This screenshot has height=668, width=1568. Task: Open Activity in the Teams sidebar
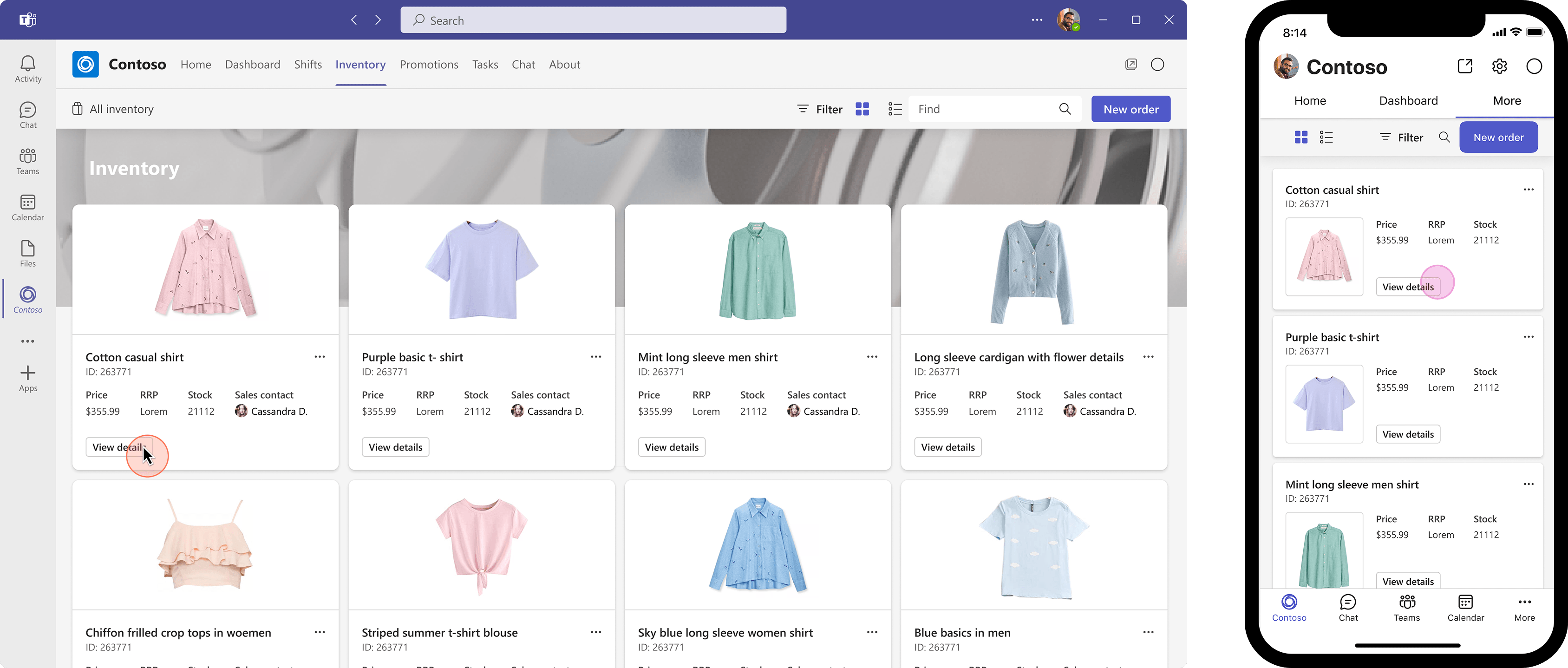pyautogui.click(x=28, y=69)
